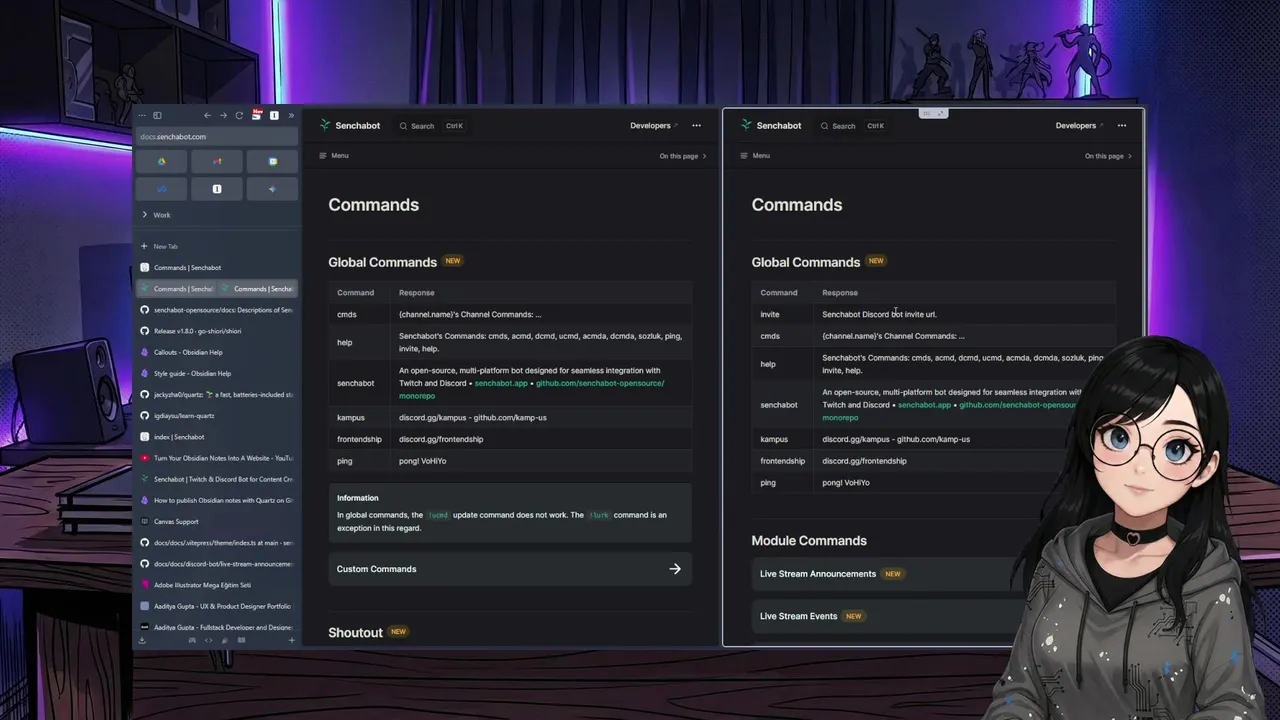Open How to publish Obsidian notes tab
1280x720 pixels.
point(217,500)
